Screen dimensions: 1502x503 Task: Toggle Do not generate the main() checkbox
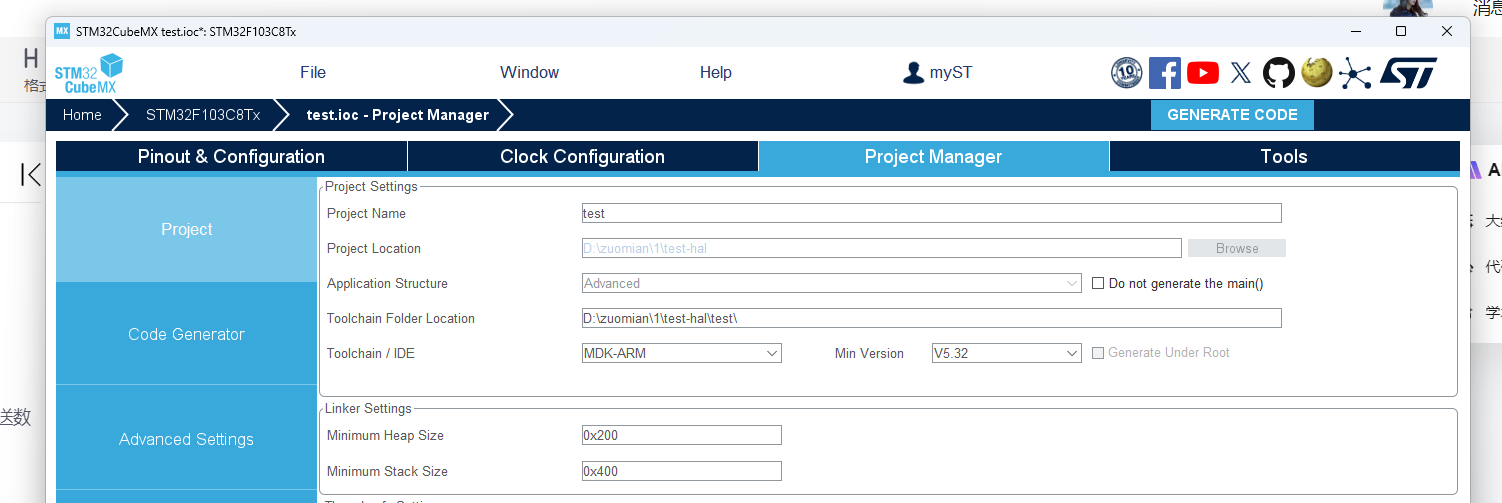tap(1098, 283)
